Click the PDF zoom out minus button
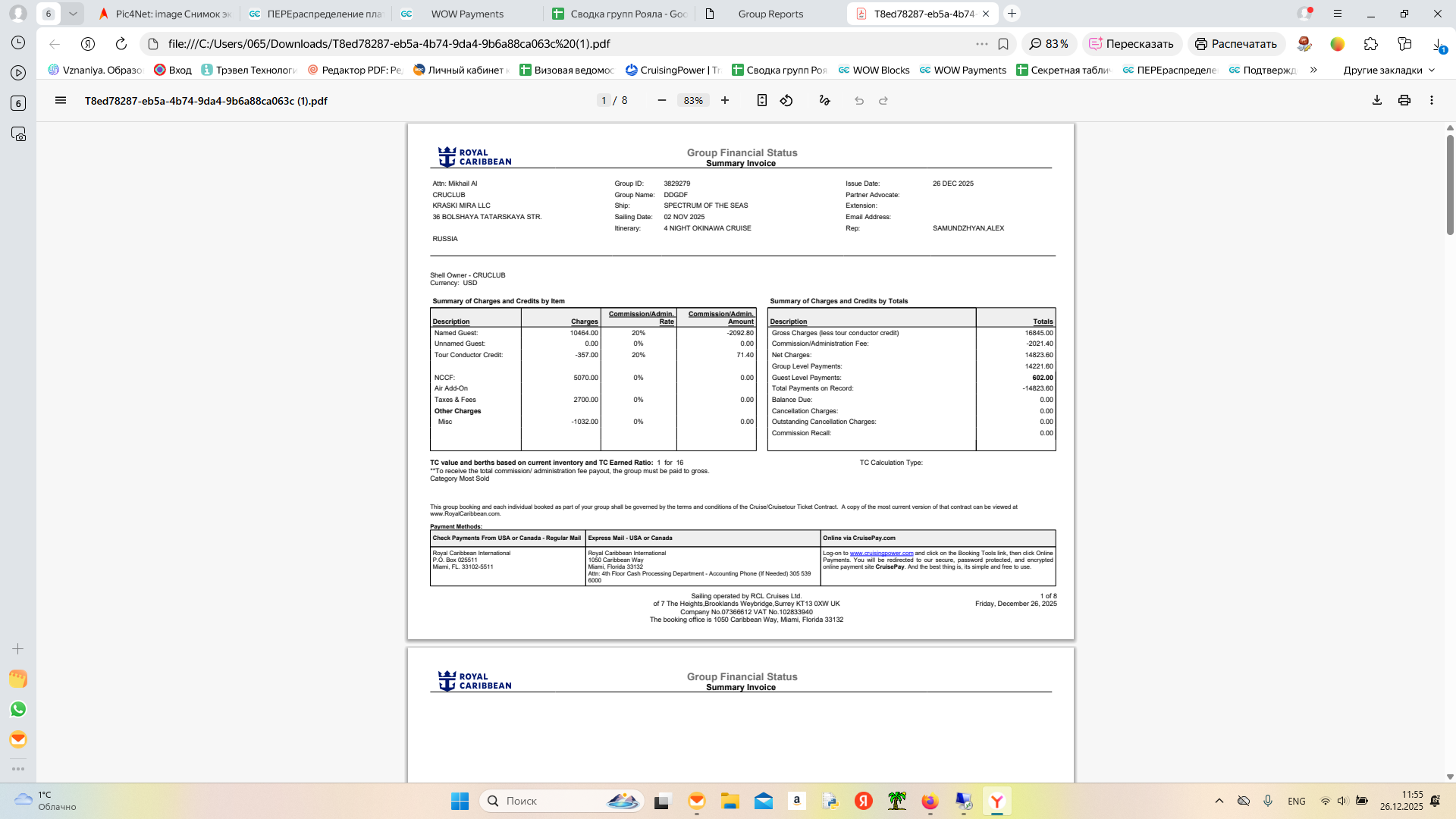1456x819 pixels. pyautogui.click(x=662, y=100)
